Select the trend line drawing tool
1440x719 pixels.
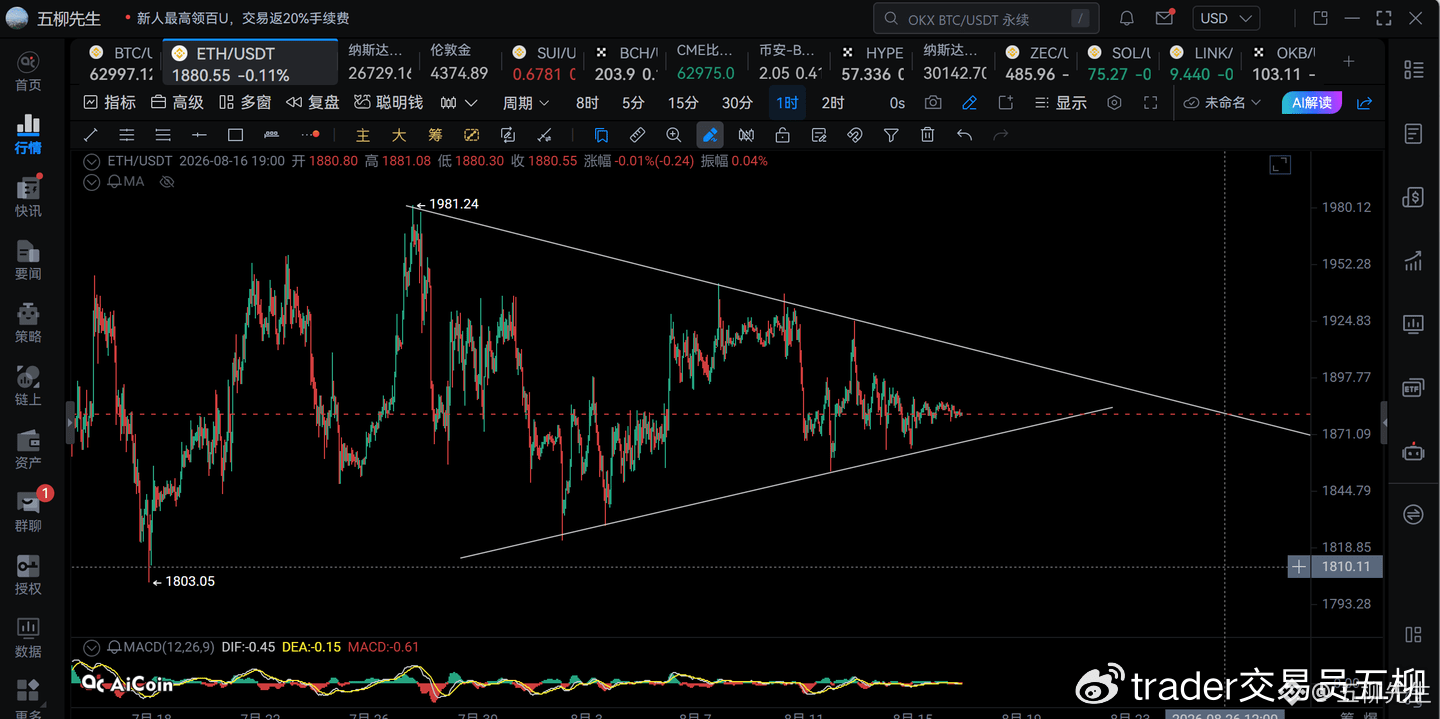click(91, 135)
